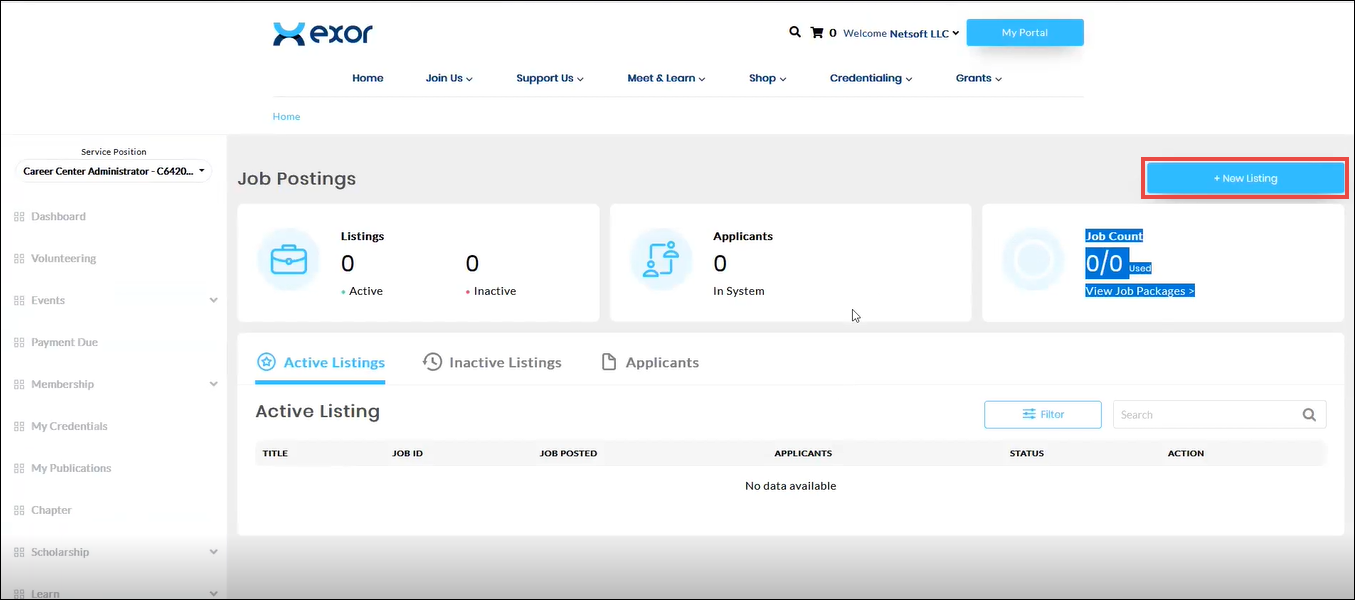Click the Filter button
1355x600 pixels.
[1042, 414]
